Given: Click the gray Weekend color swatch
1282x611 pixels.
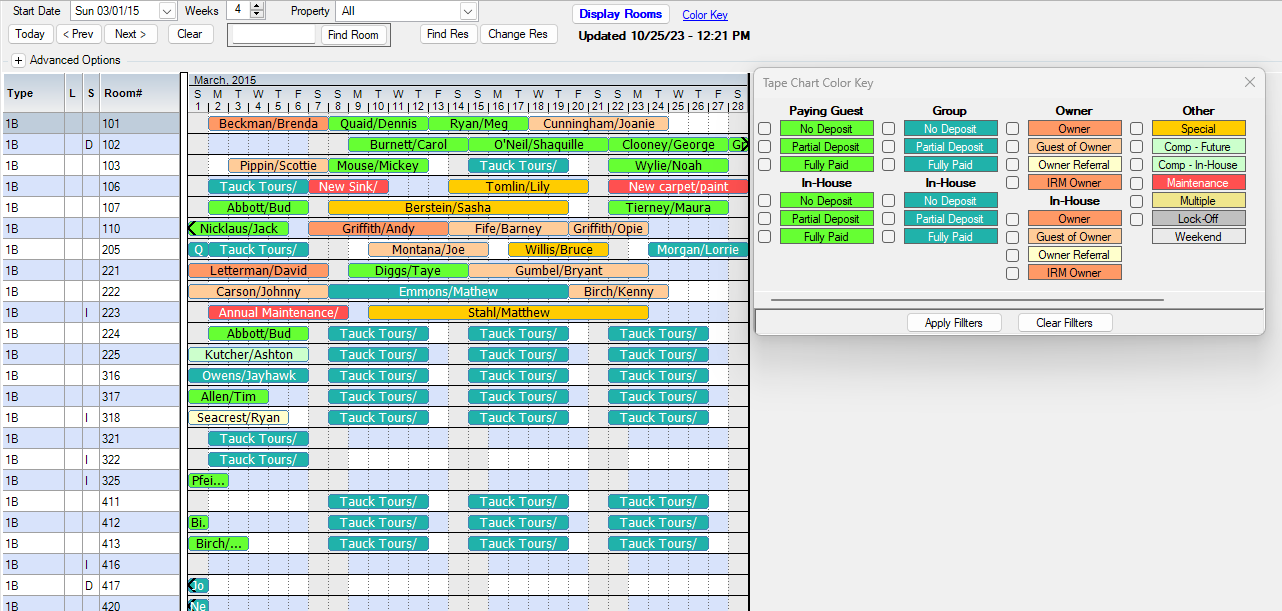Looking at the screenshot, I should [1198, 237].
